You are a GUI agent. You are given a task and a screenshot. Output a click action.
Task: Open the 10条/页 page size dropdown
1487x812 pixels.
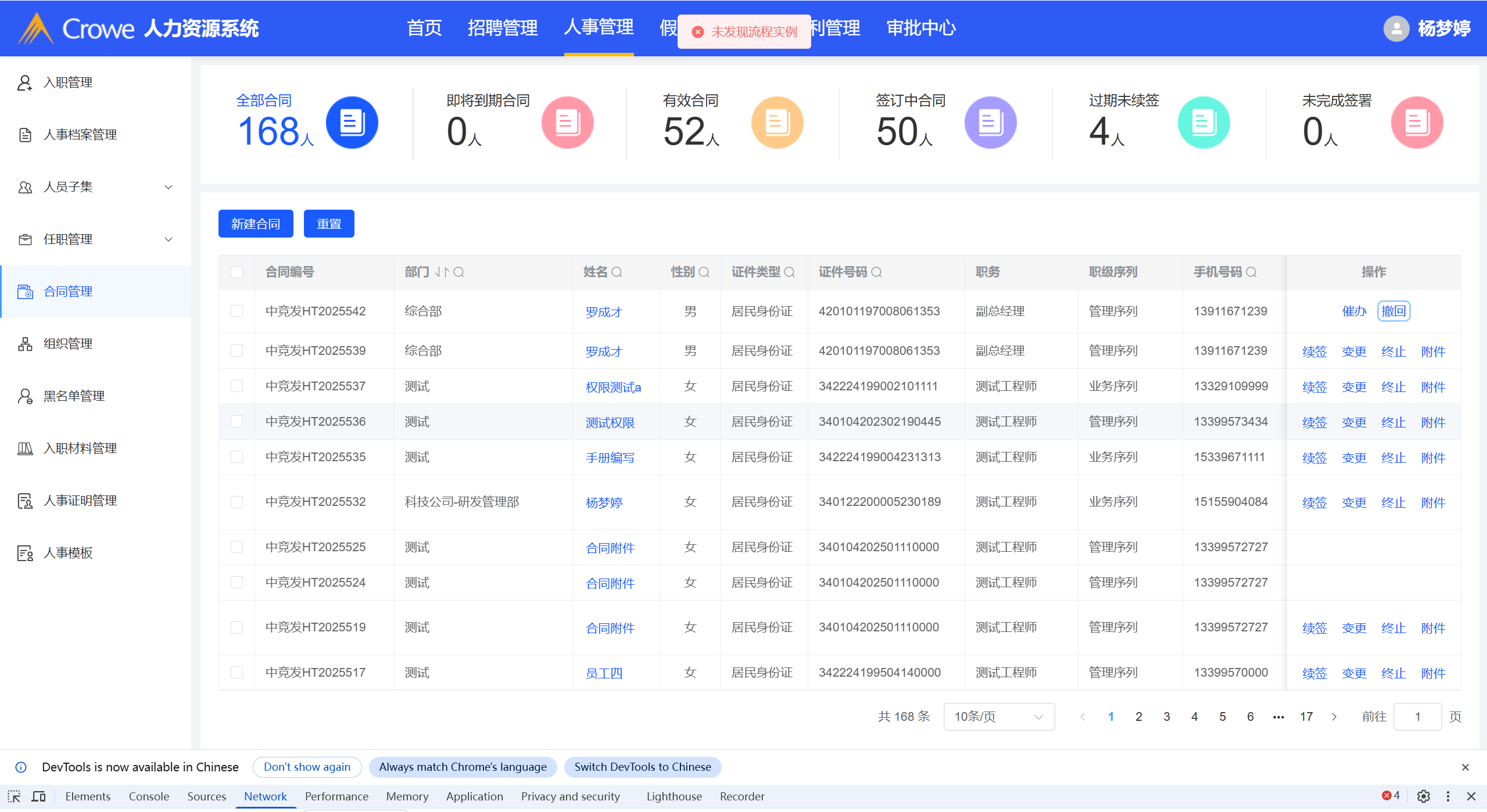pos(998,717)
